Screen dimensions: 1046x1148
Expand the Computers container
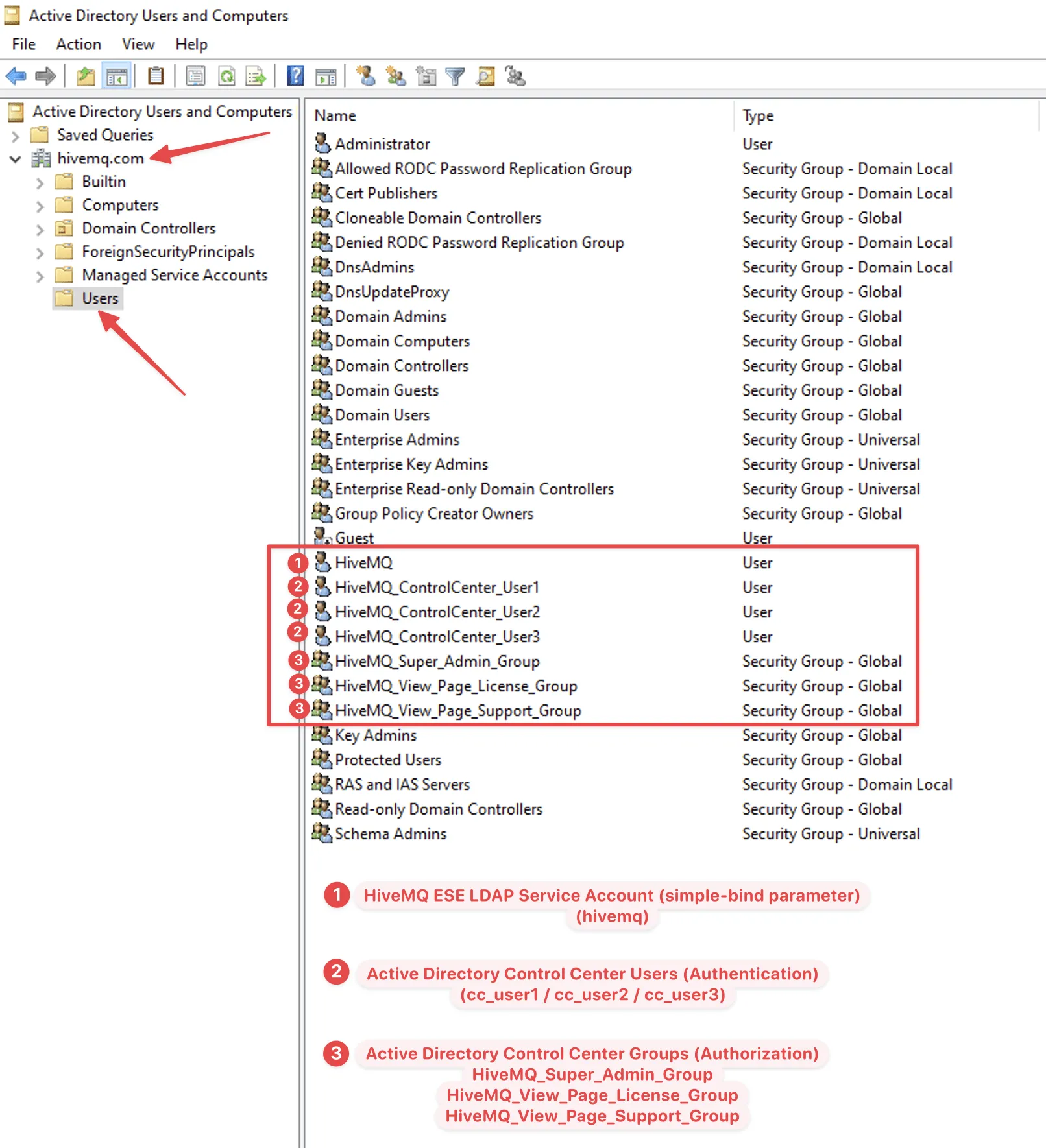(40, 206)
